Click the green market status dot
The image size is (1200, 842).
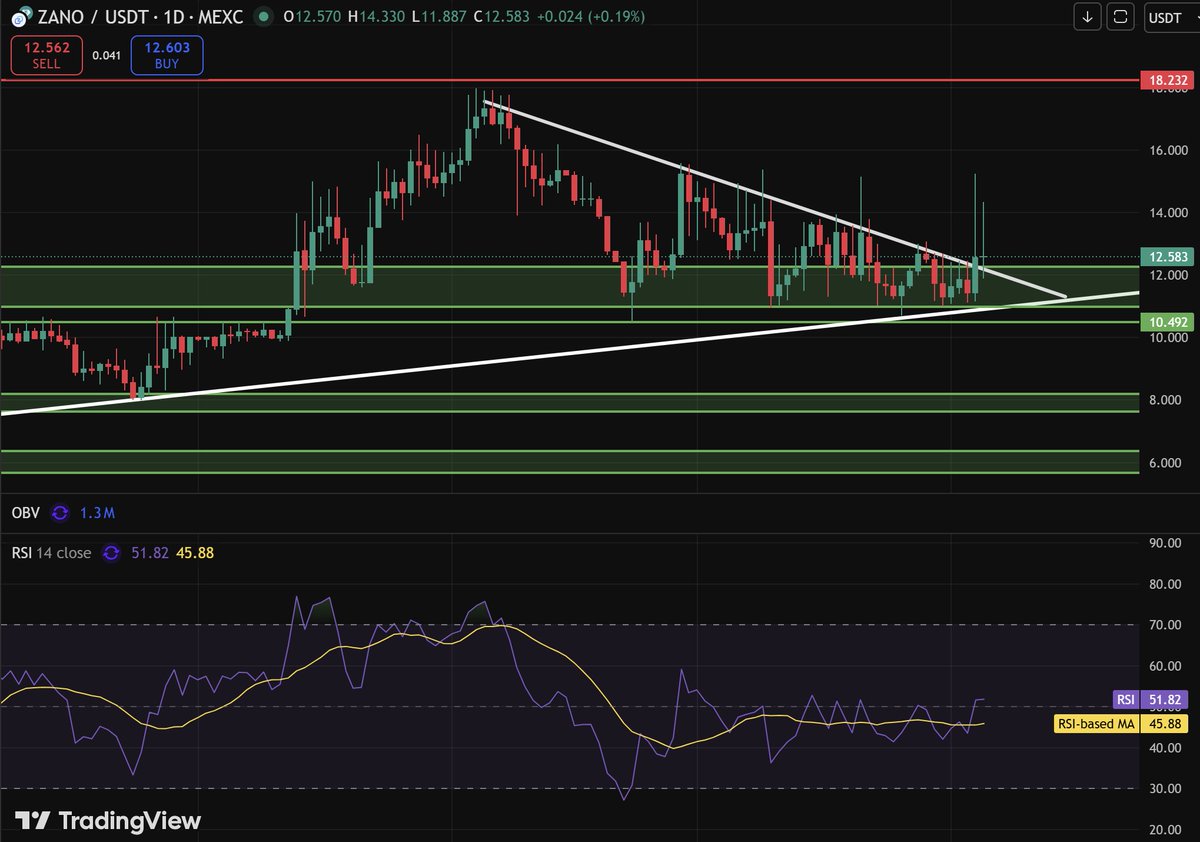pos(263,17)
